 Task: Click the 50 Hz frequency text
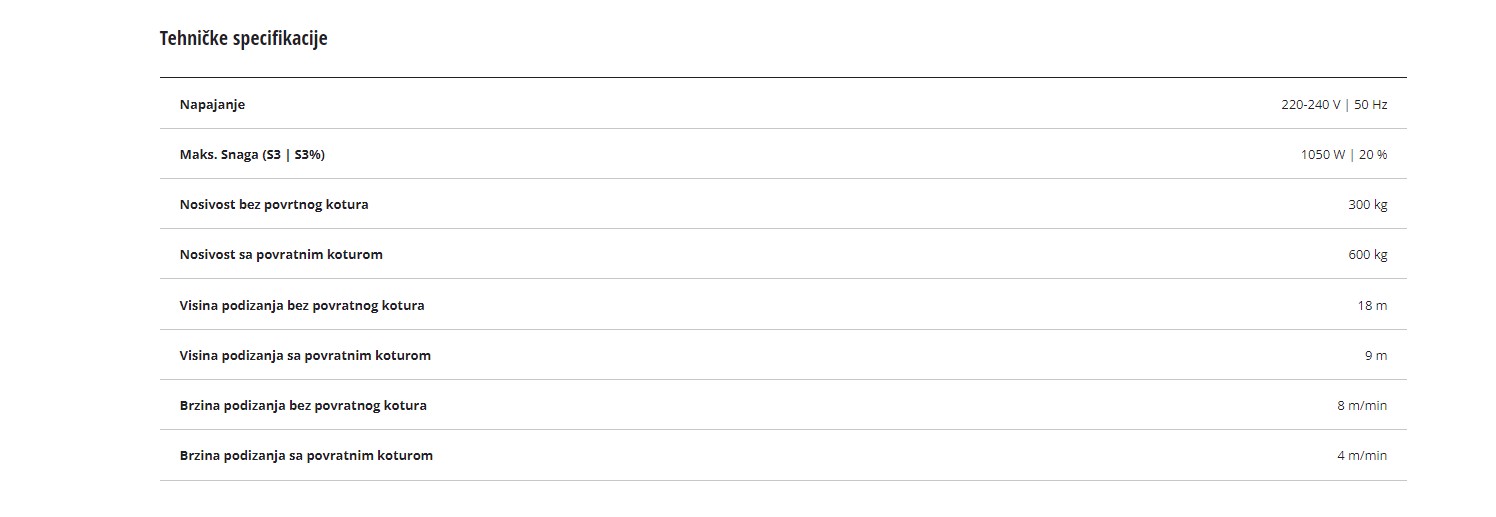[x=1371, y=105]
